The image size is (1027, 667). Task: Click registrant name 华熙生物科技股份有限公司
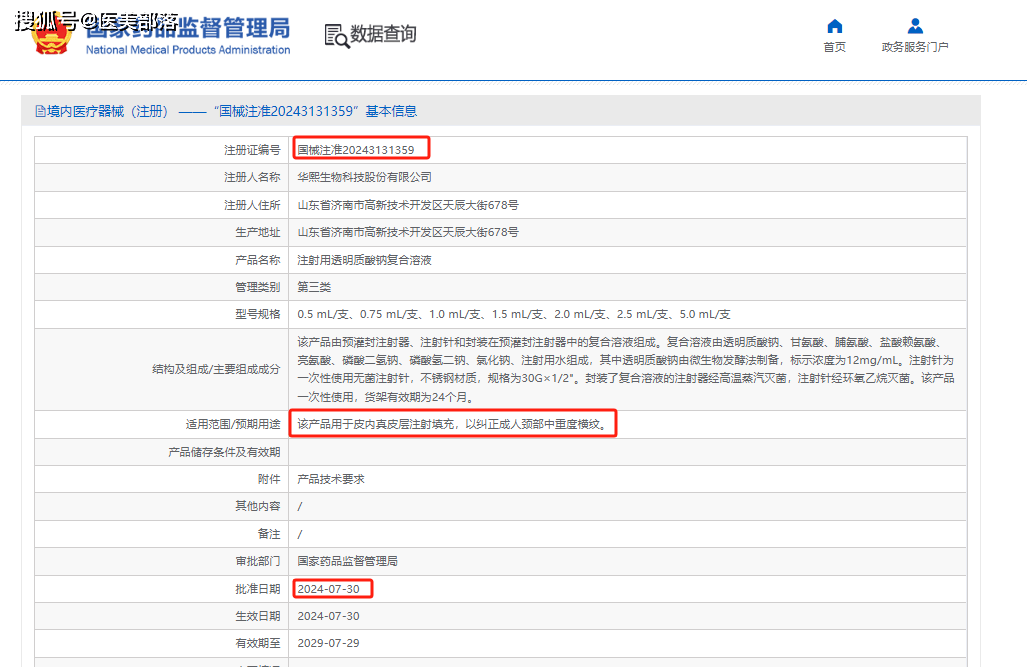[364, 177]
